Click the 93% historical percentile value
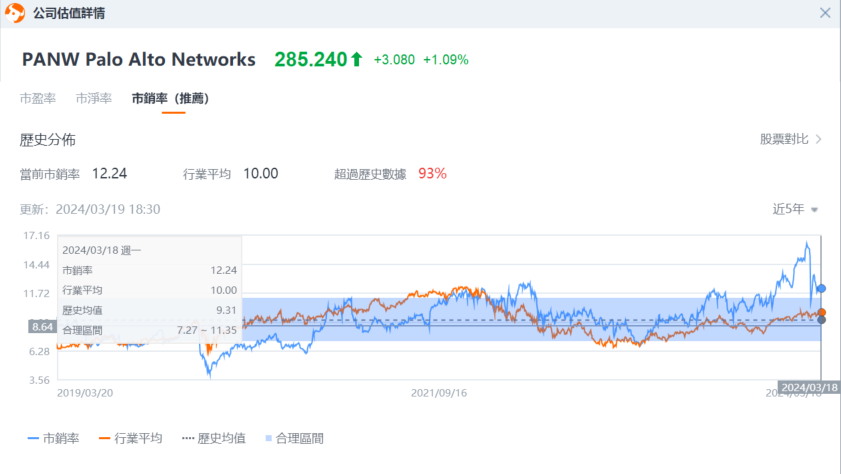841x474 pixels. (x=432, y=174)
